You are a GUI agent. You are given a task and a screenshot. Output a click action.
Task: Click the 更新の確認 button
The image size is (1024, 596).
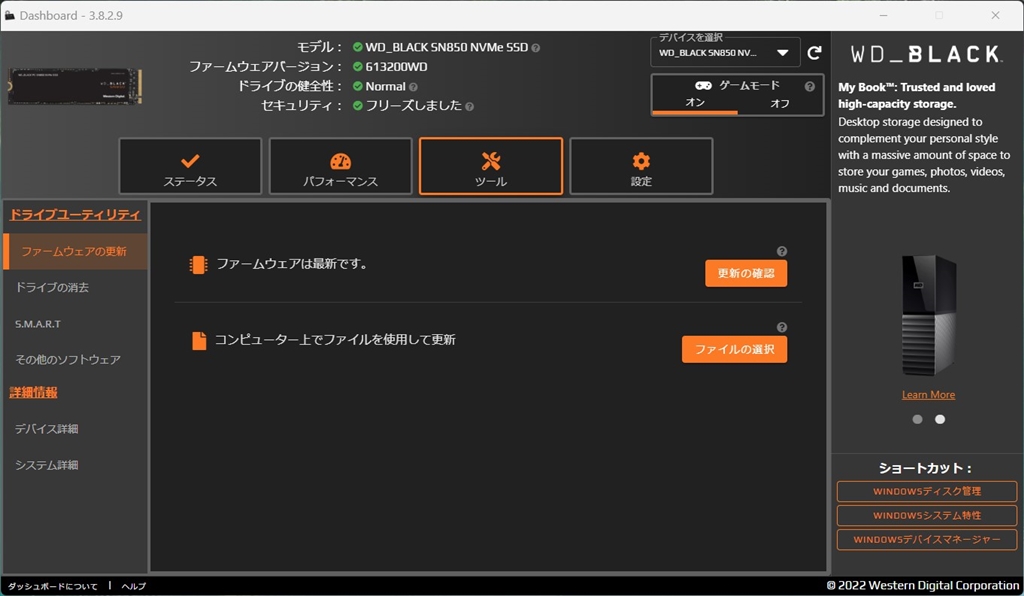tap(746, 273)
